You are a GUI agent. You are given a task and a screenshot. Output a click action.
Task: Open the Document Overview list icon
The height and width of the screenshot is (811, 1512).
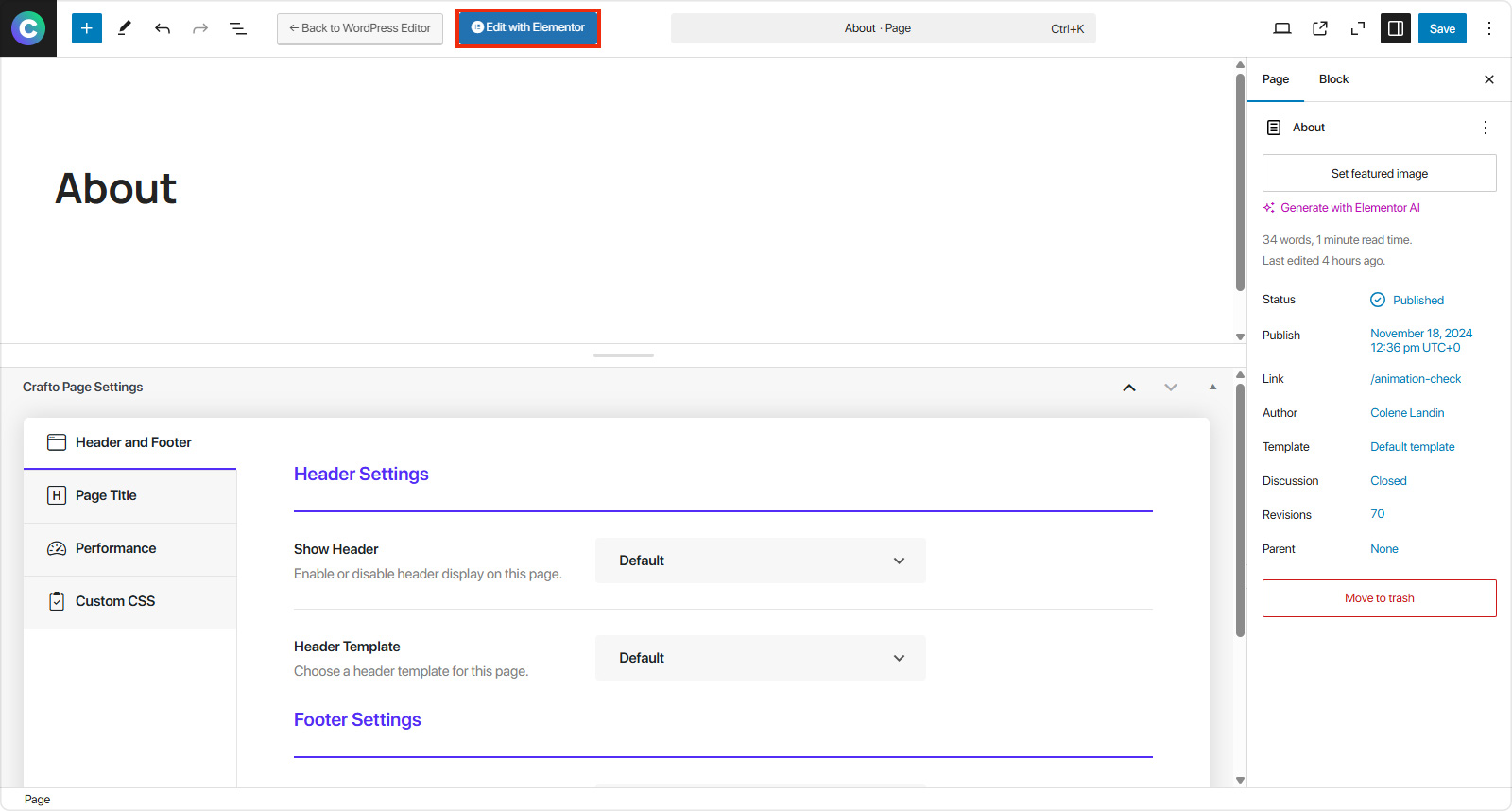point(238,28)
